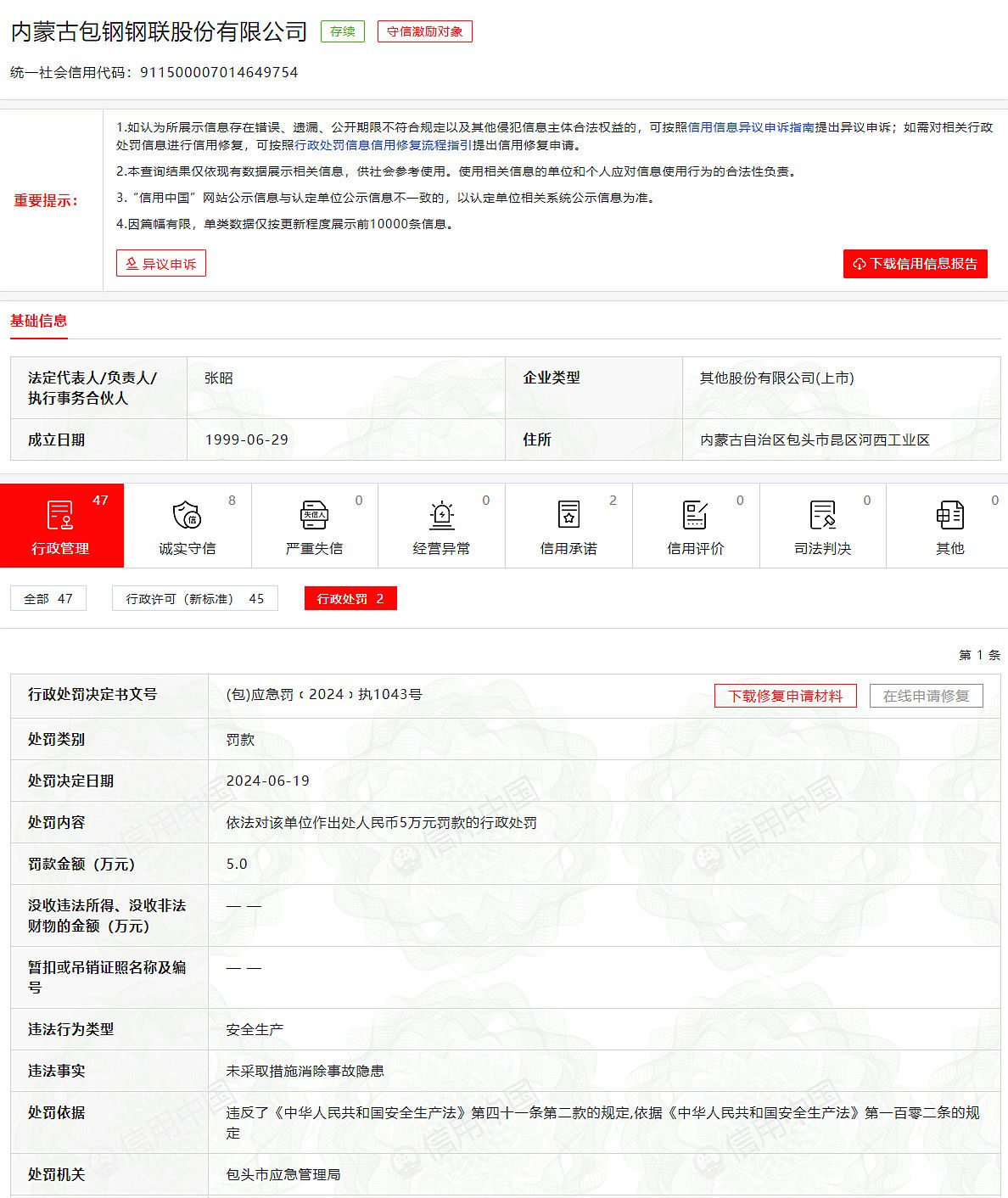The height and width of the screenshot is (1198, 1008).
Task: Select the 诚实守信 shield icon
Action: click(187, 515)
